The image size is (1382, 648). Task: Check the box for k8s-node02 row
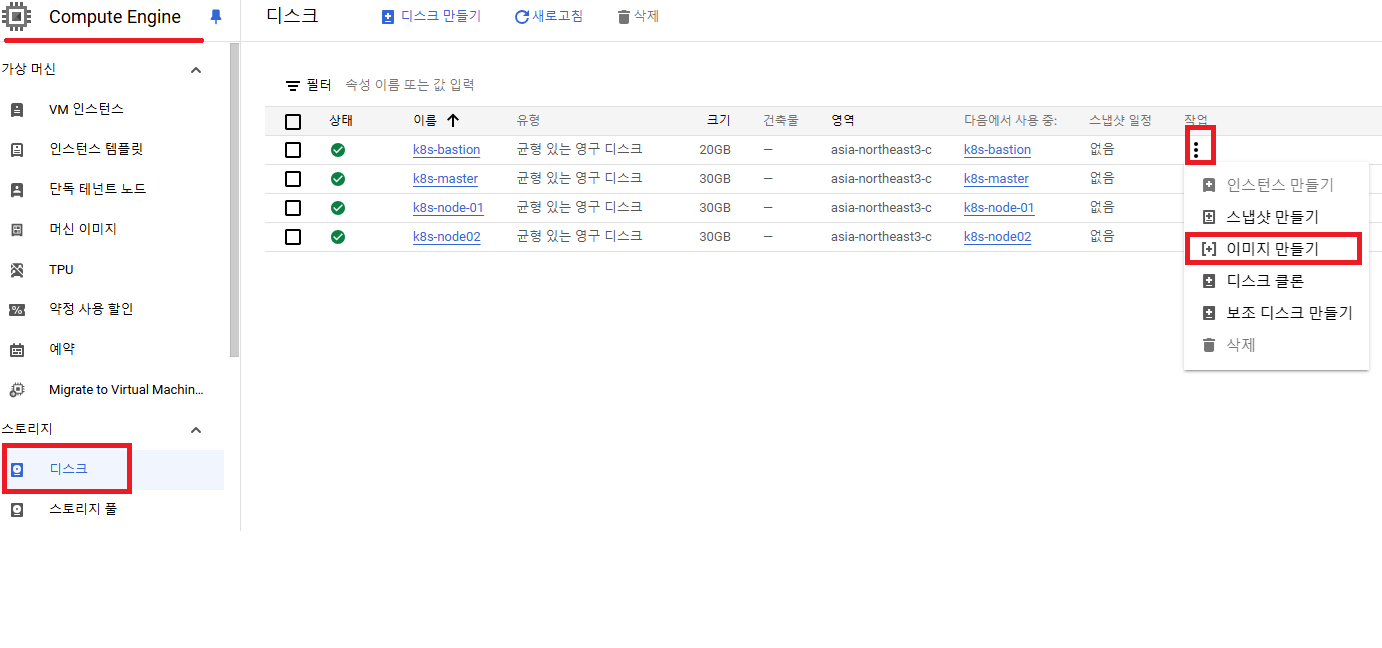pyautogui.click(x=293, y=237)
